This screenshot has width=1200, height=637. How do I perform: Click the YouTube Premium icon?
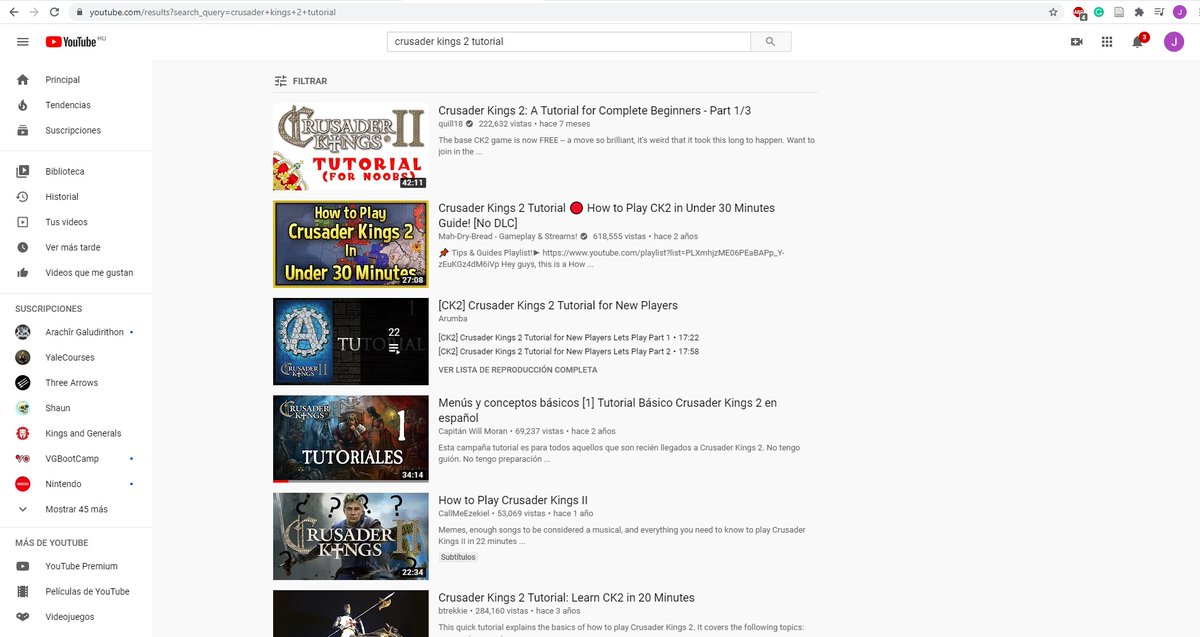(23, 566)
